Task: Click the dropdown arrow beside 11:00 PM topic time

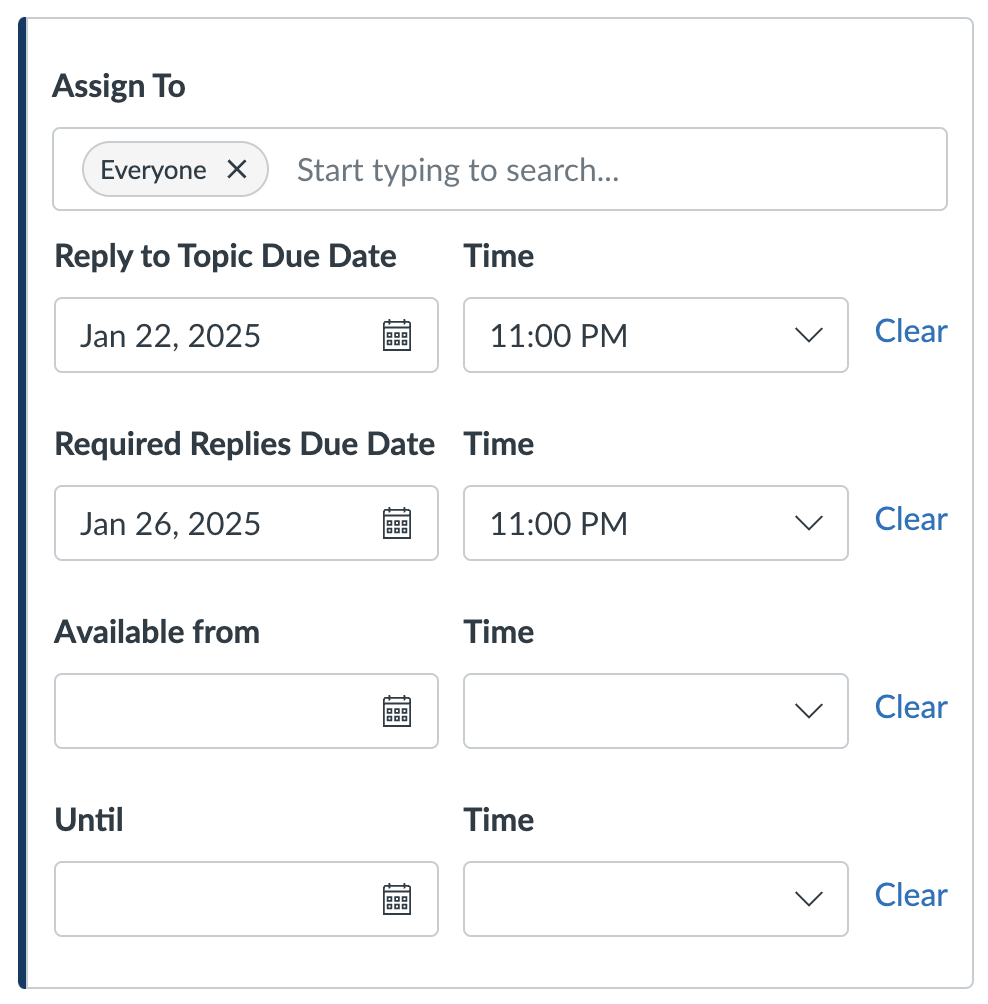Action: [809, 336]
